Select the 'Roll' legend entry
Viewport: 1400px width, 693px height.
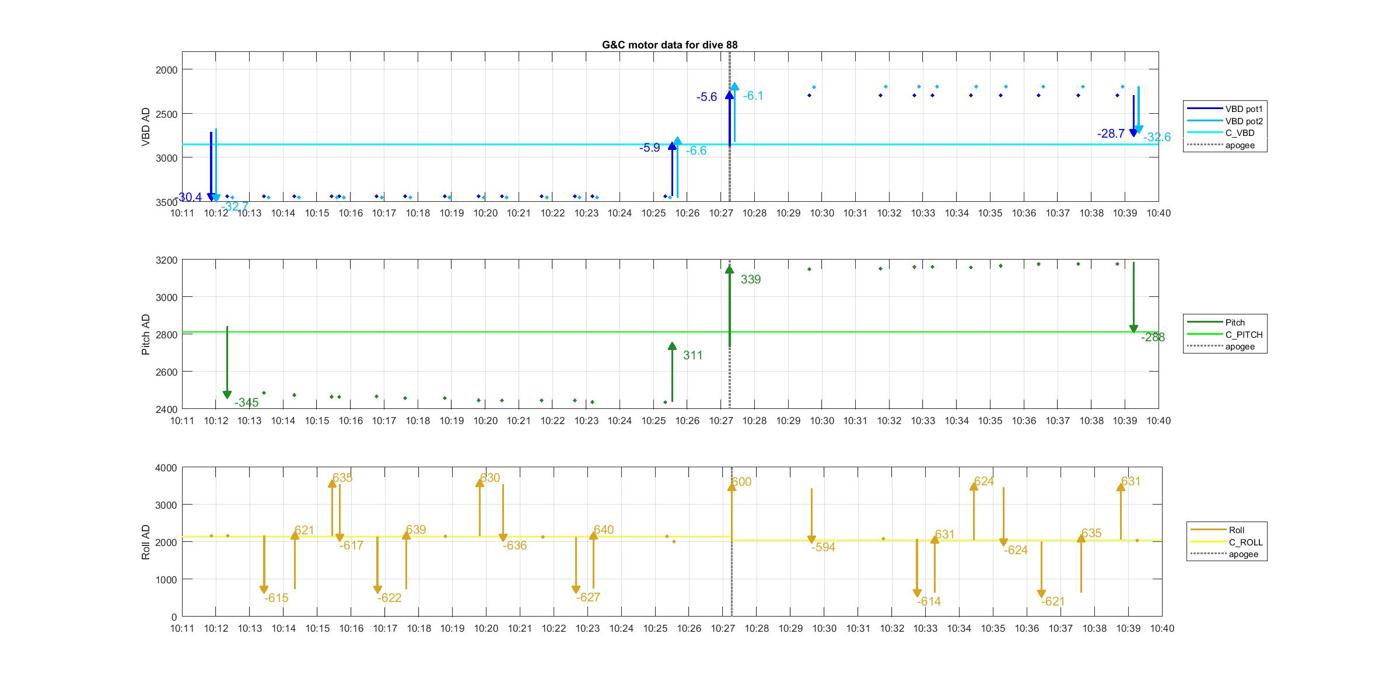pos(1218,530)
